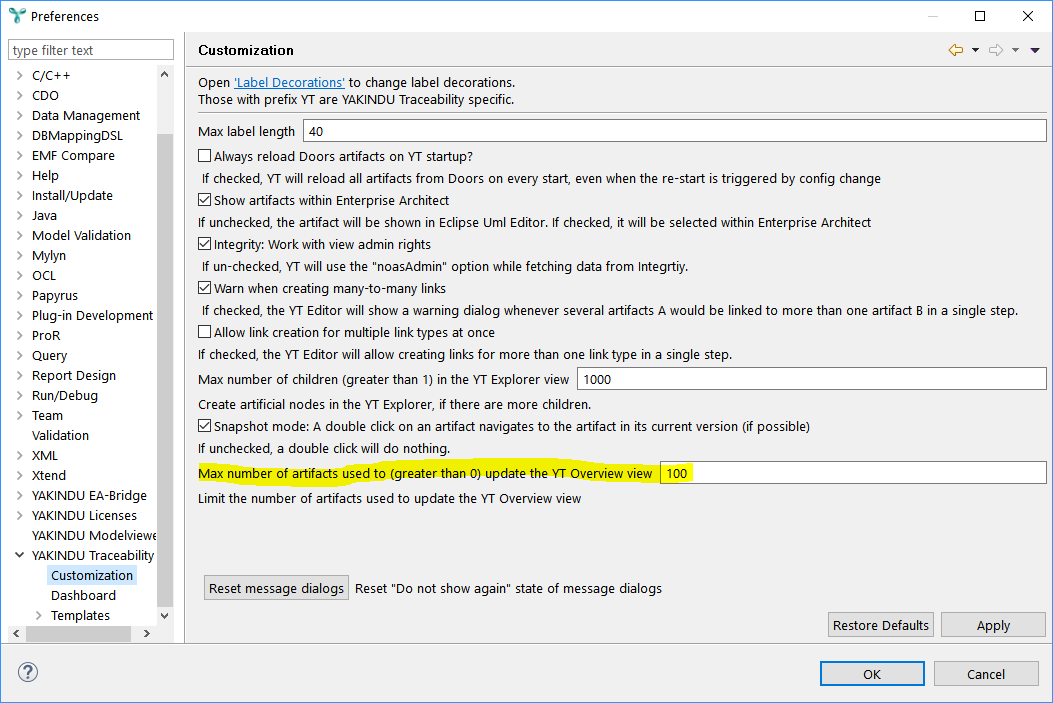1053x703 pixels.
Task: Toggle Integrity view admin rights checkbox
Action: 205,244
